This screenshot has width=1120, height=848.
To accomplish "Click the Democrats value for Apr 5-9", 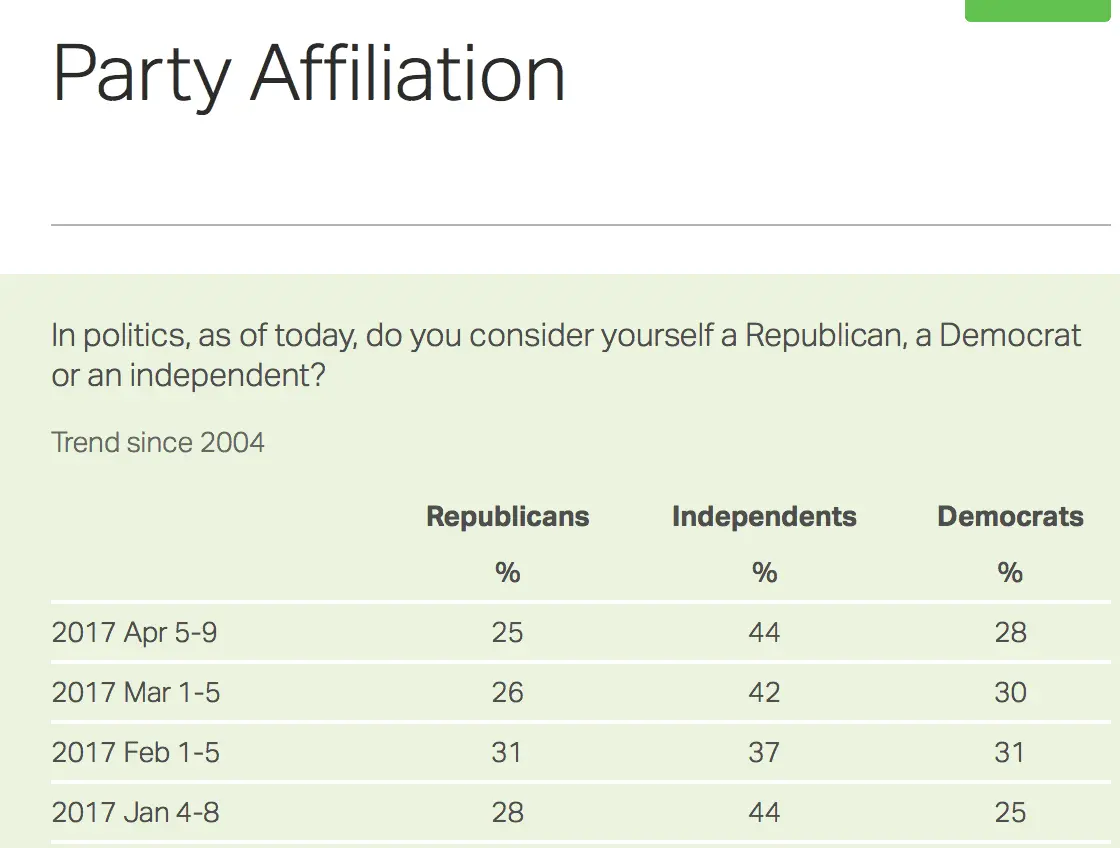I will pyautogui.click(x=1010, y=633).
